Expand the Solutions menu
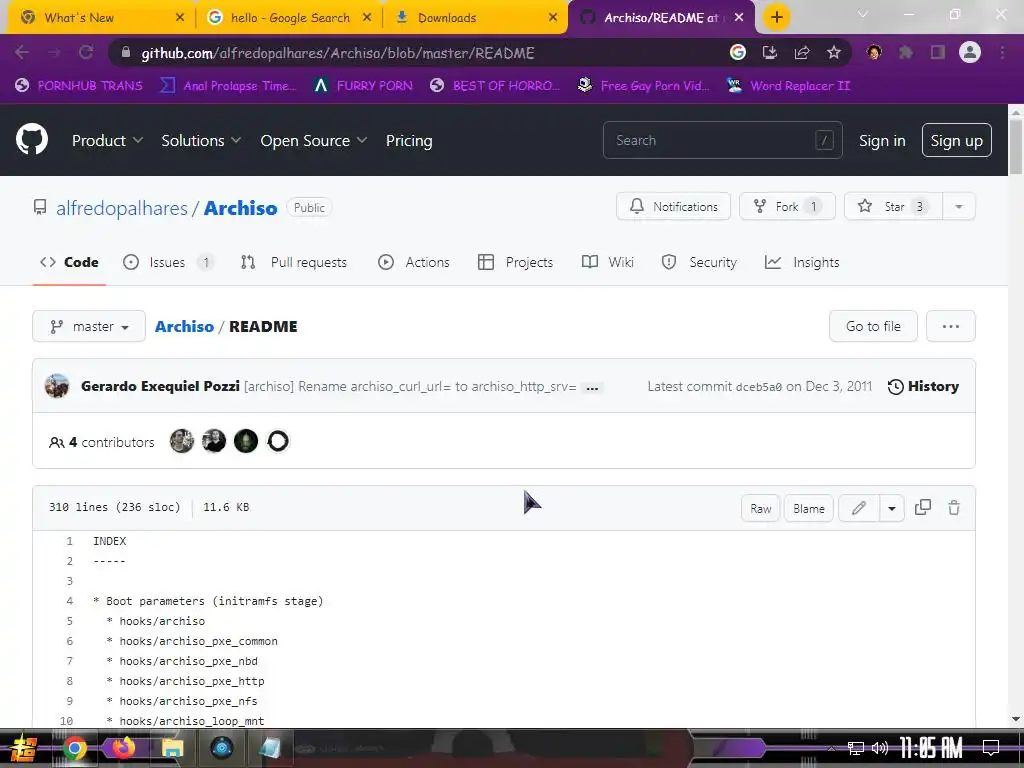 coord(201,140)
